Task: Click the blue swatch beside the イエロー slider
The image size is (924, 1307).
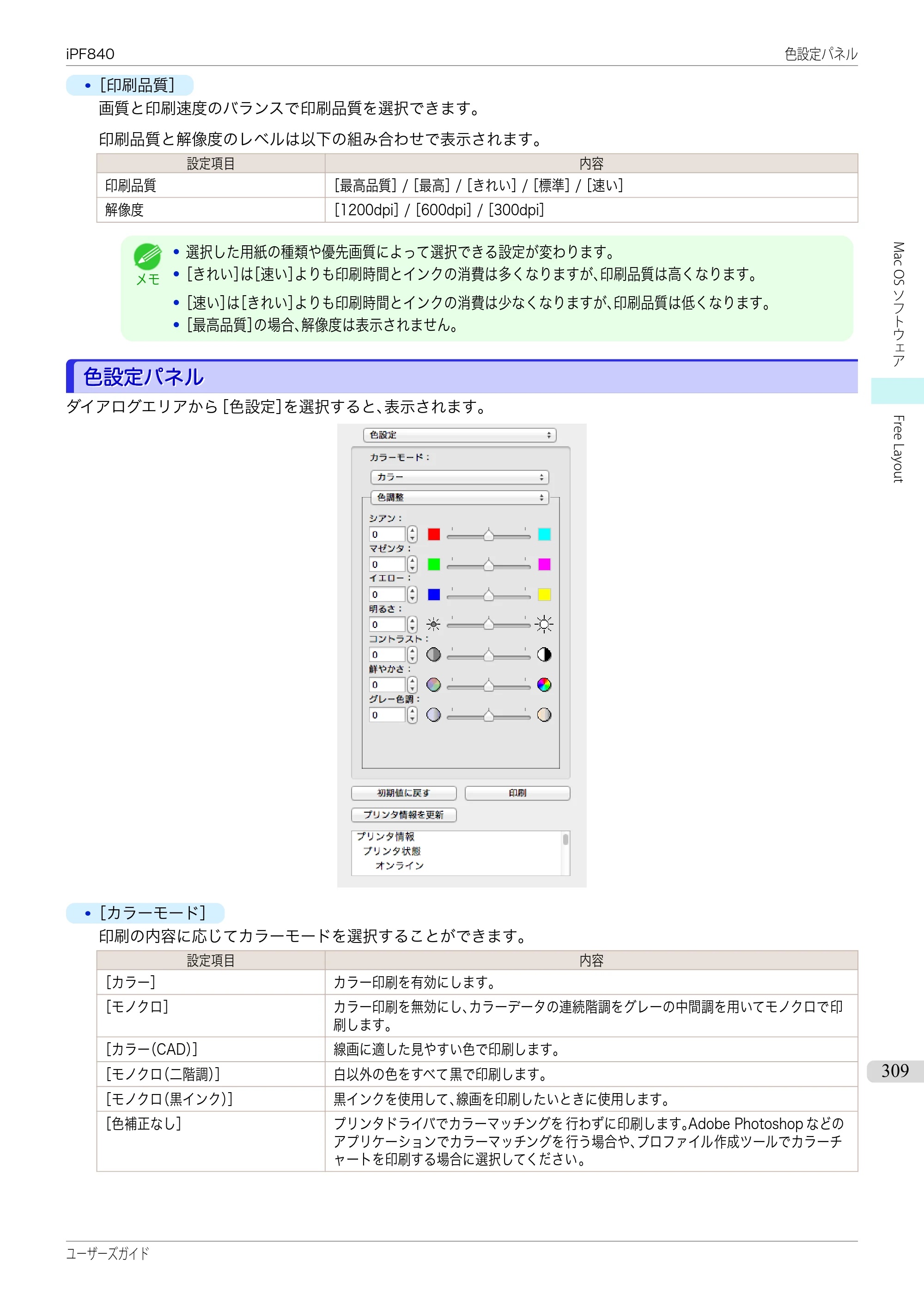Action: (434, 594)
